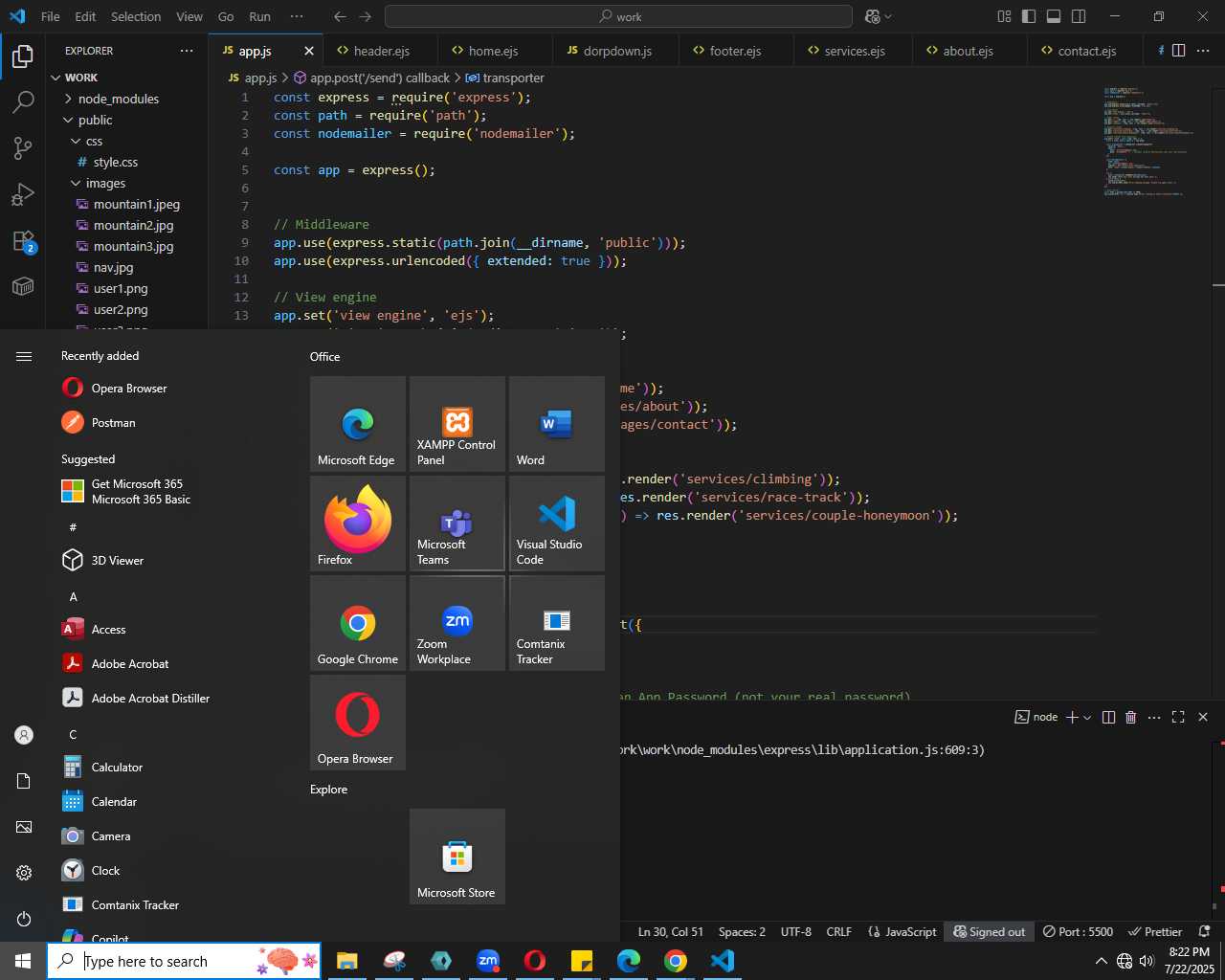The width and height of the screenshot is (1225, 980).
Task: Switch to the services.ejs tab
Action: [x=855, y=51]
